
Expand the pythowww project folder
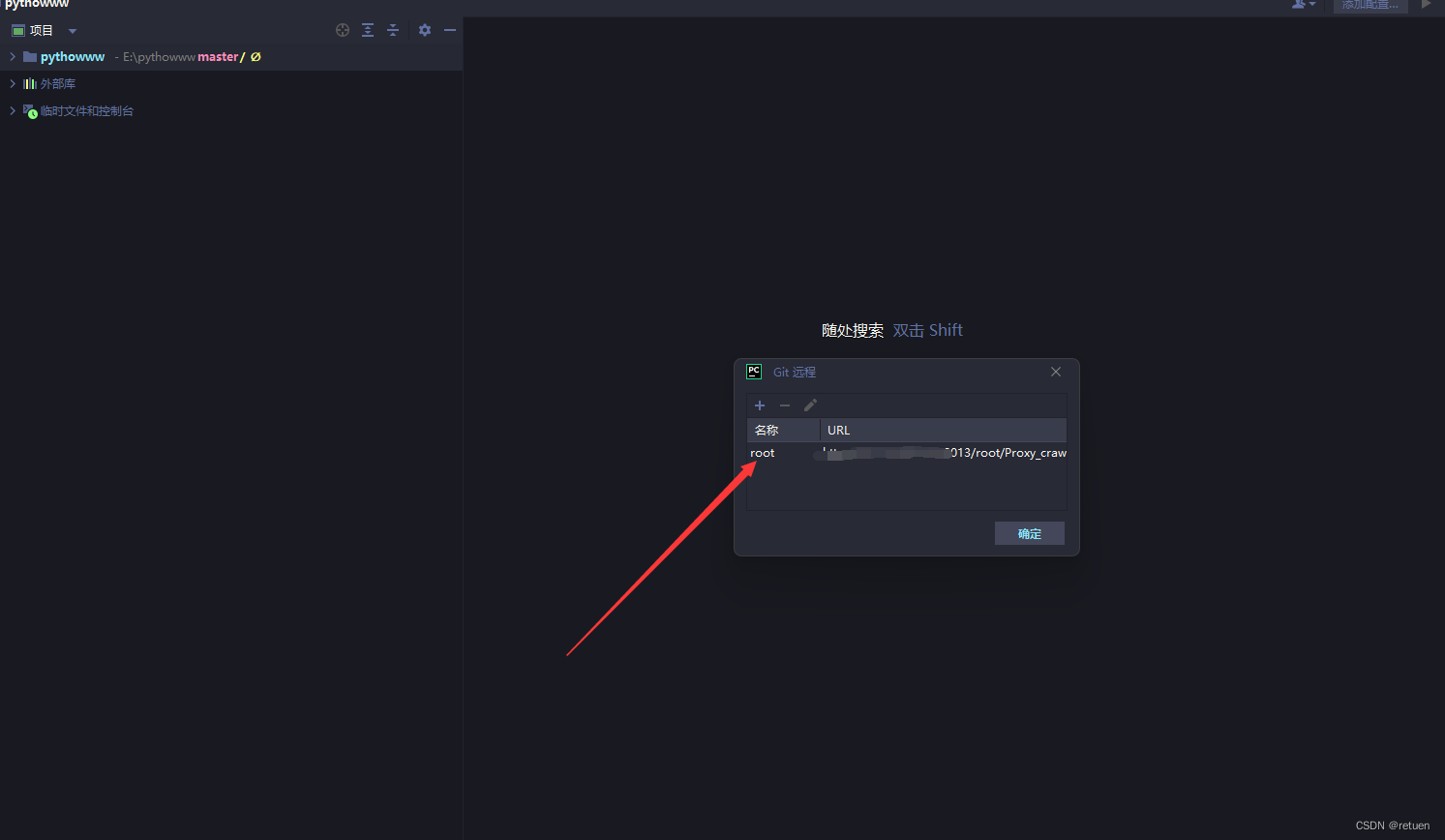[x=13, y=57]
